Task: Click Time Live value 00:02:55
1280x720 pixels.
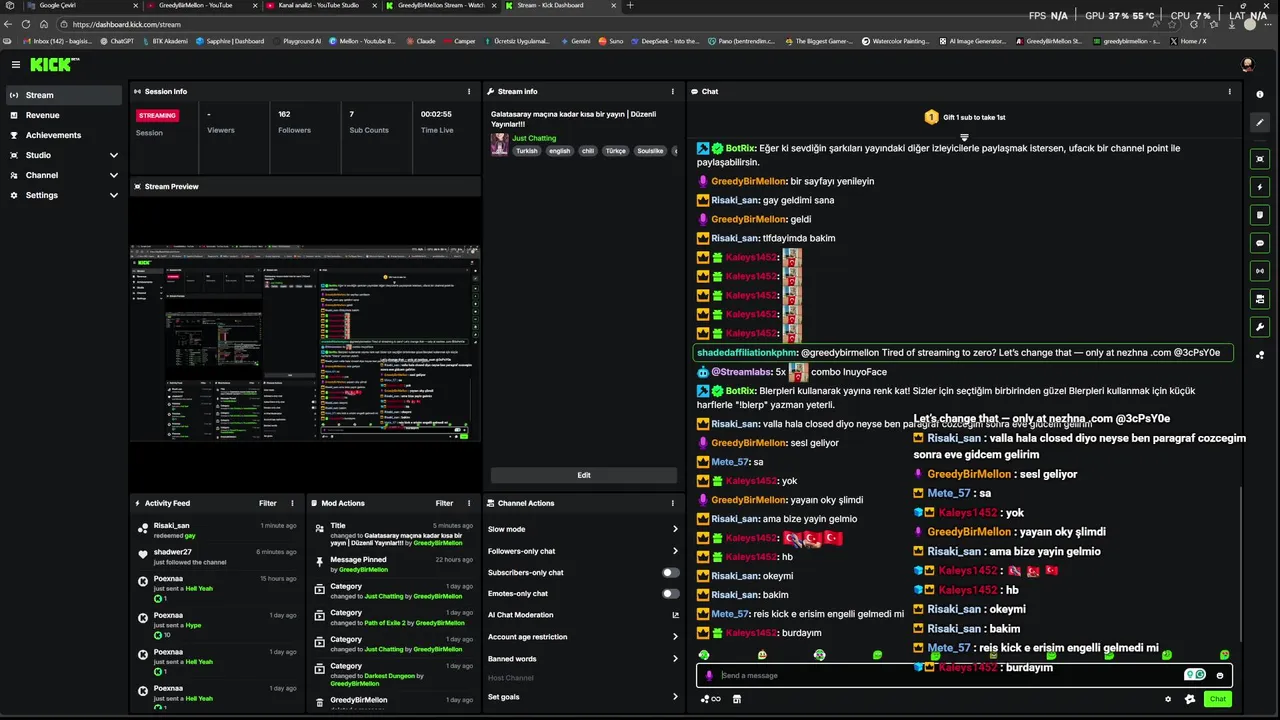Action: tap(436, 114)
